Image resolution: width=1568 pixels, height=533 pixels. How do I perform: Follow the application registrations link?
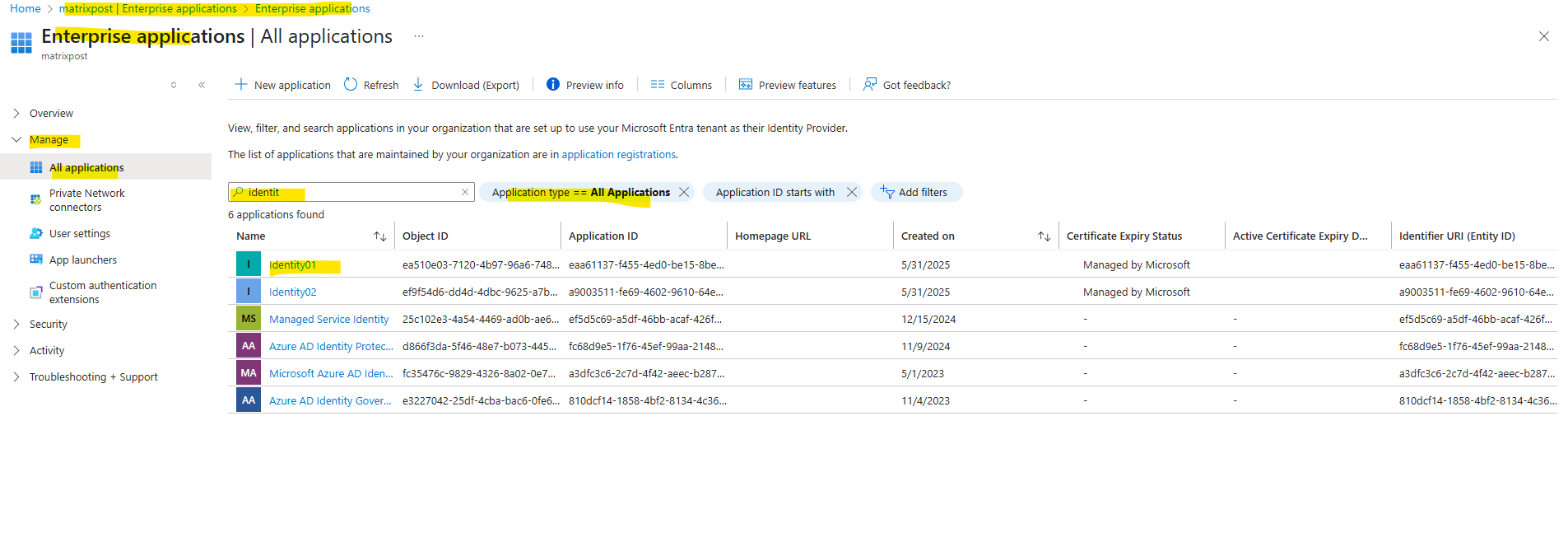point(618,154)
